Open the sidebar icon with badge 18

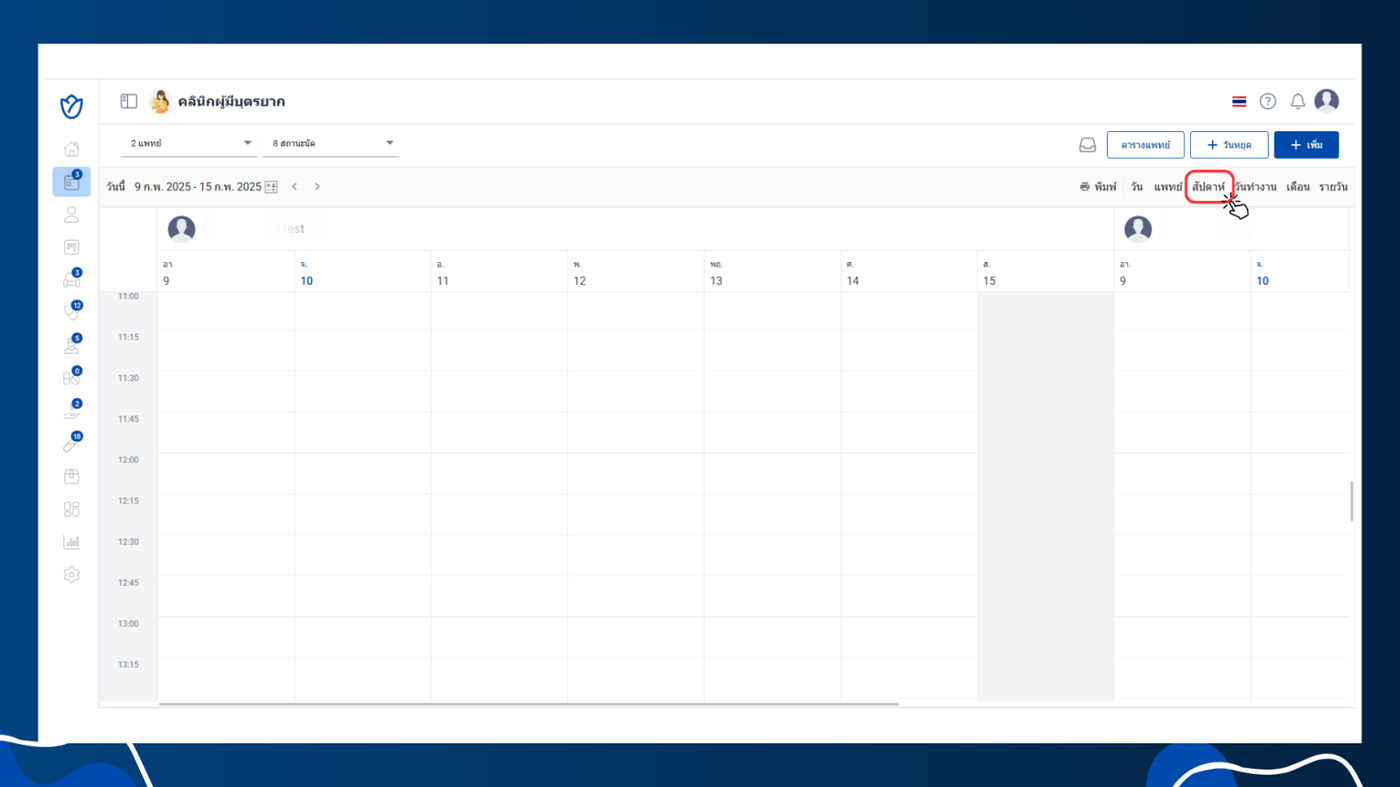pos(71,443)
